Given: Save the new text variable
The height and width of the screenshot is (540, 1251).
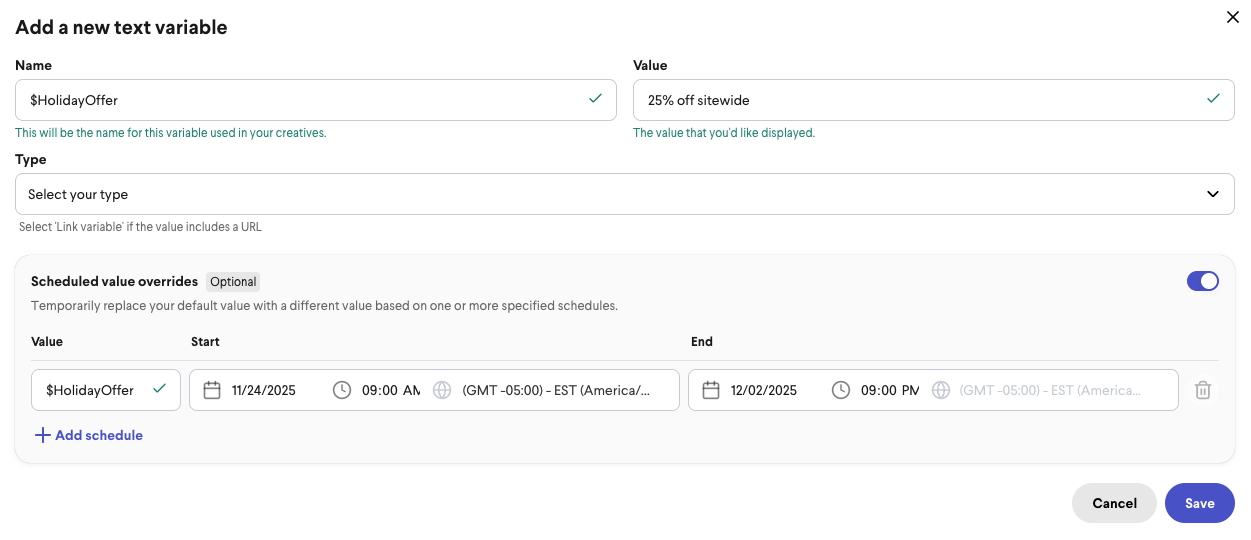Looking at the screenshot, I should pos(1200,503).
